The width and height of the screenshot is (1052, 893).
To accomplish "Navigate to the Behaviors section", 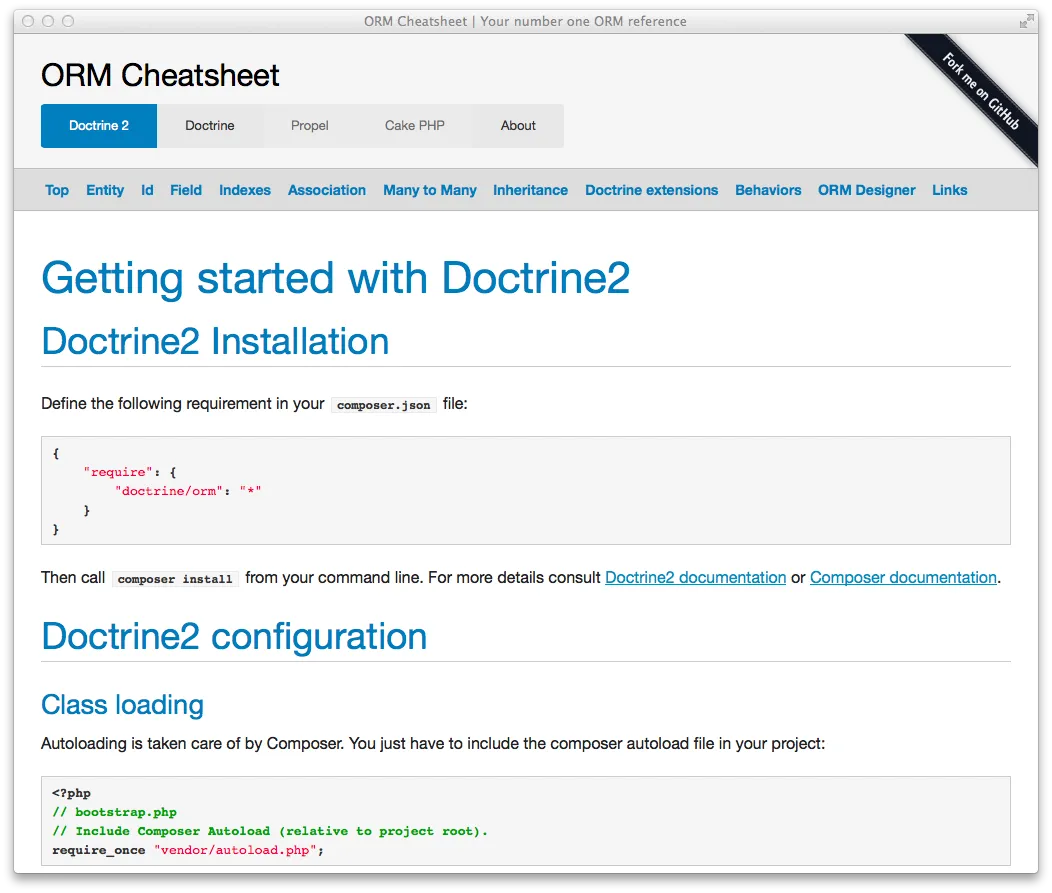I will click(768, 190).
